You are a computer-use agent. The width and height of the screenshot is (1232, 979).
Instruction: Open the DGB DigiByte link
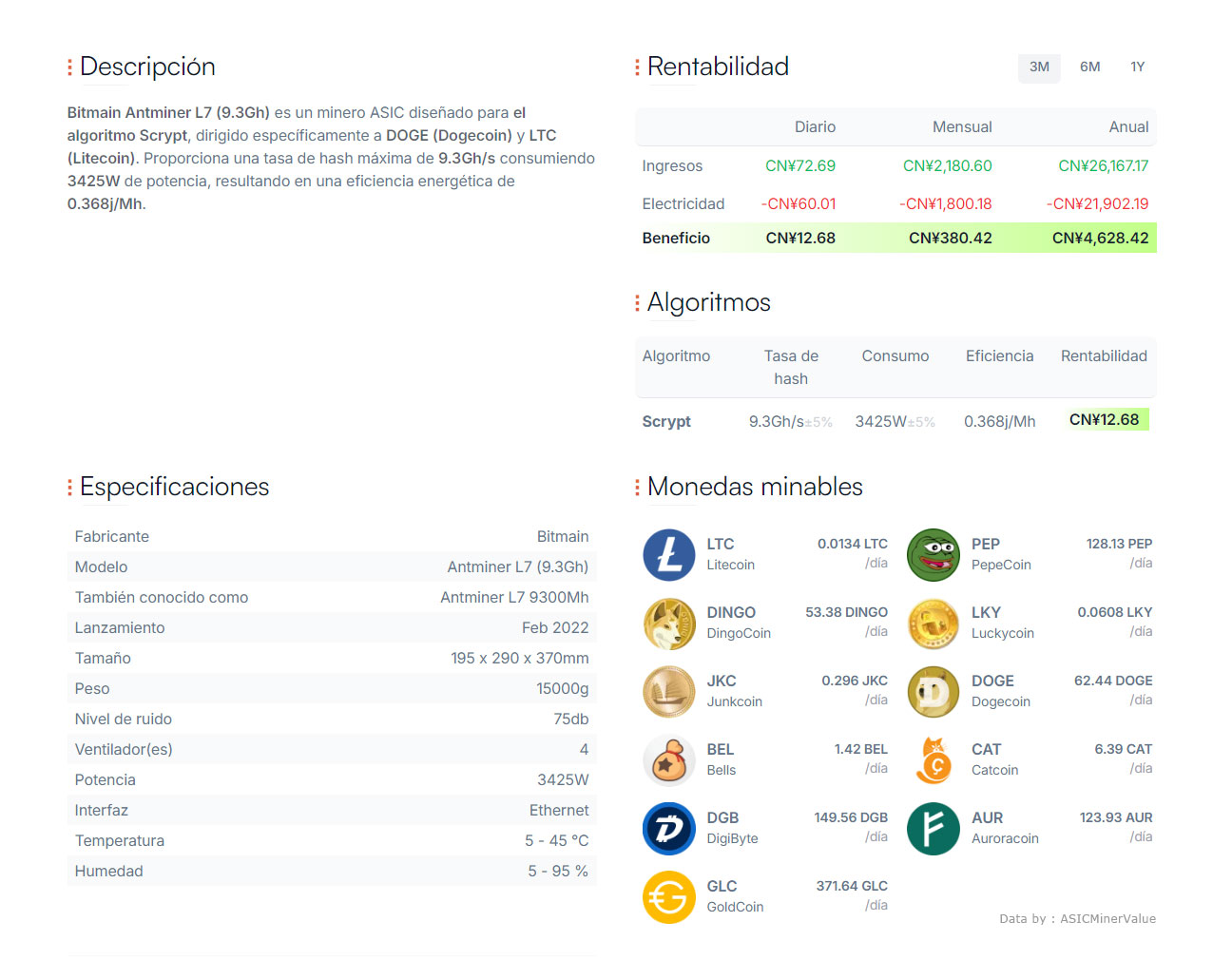(732, 828)
